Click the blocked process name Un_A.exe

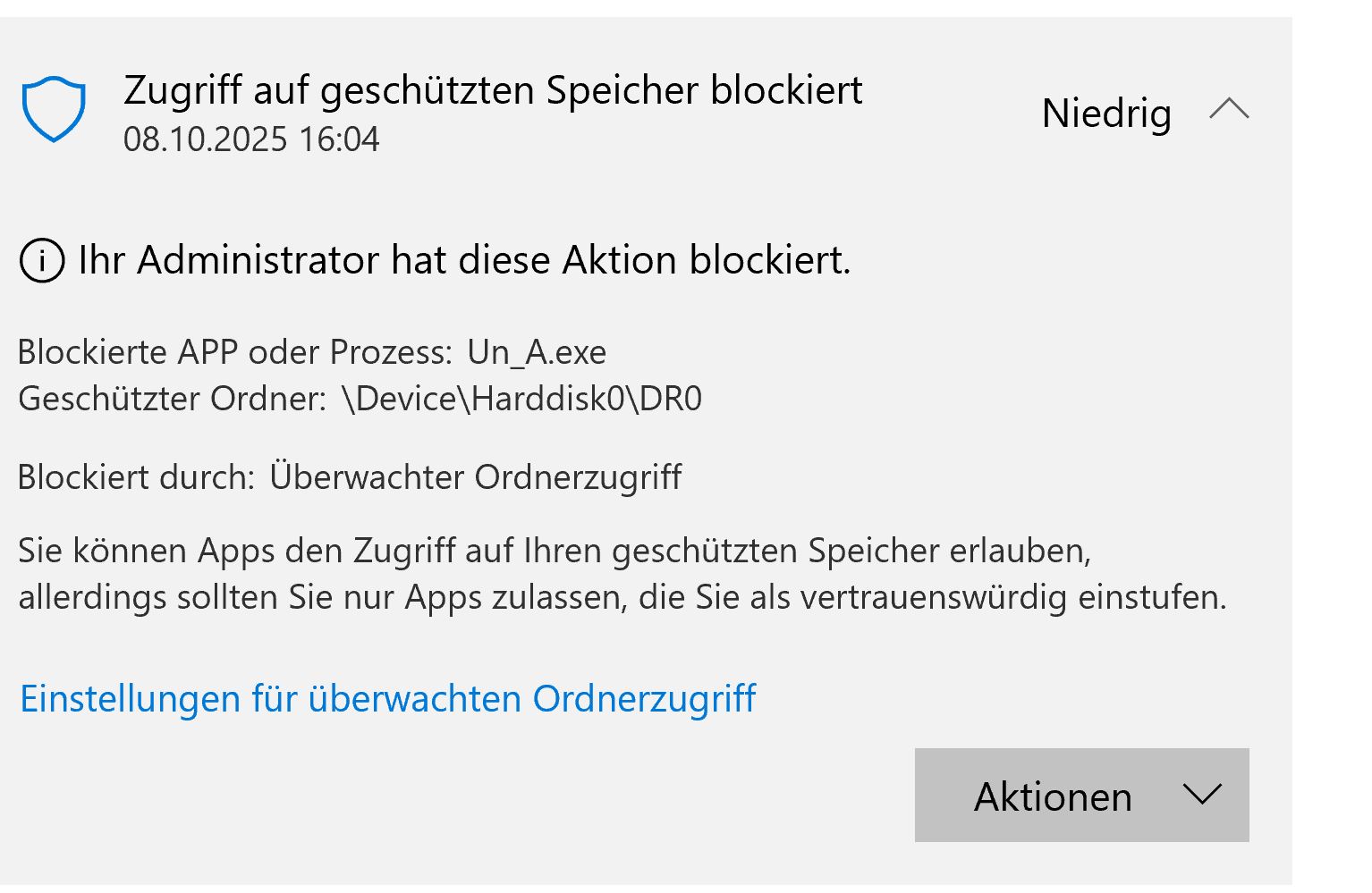537,352
